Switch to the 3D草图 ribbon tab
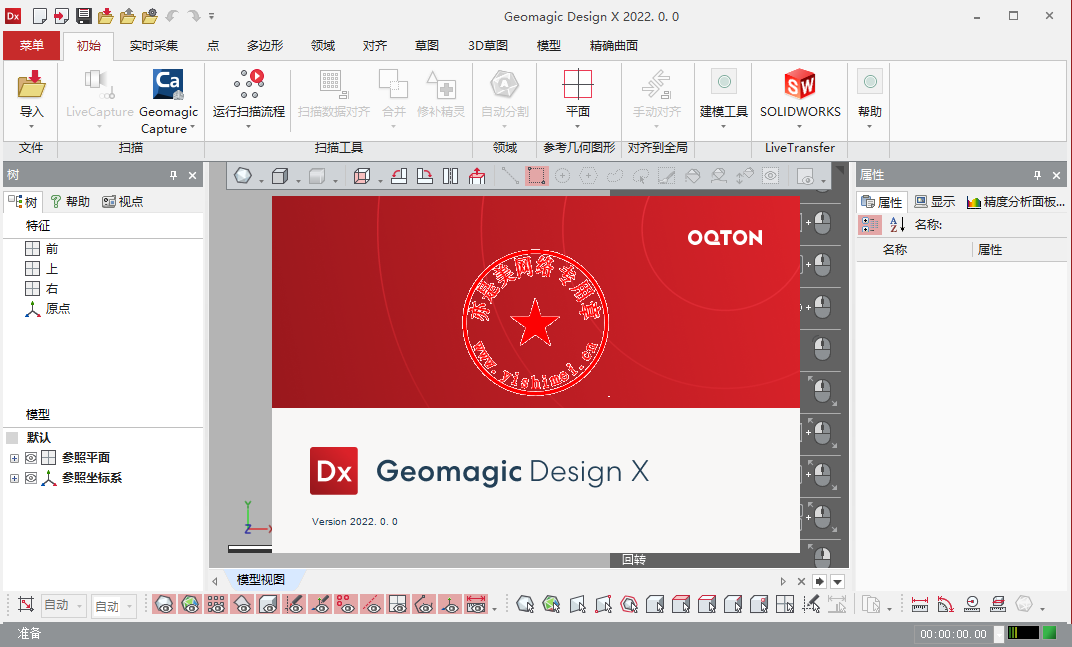 488,46
